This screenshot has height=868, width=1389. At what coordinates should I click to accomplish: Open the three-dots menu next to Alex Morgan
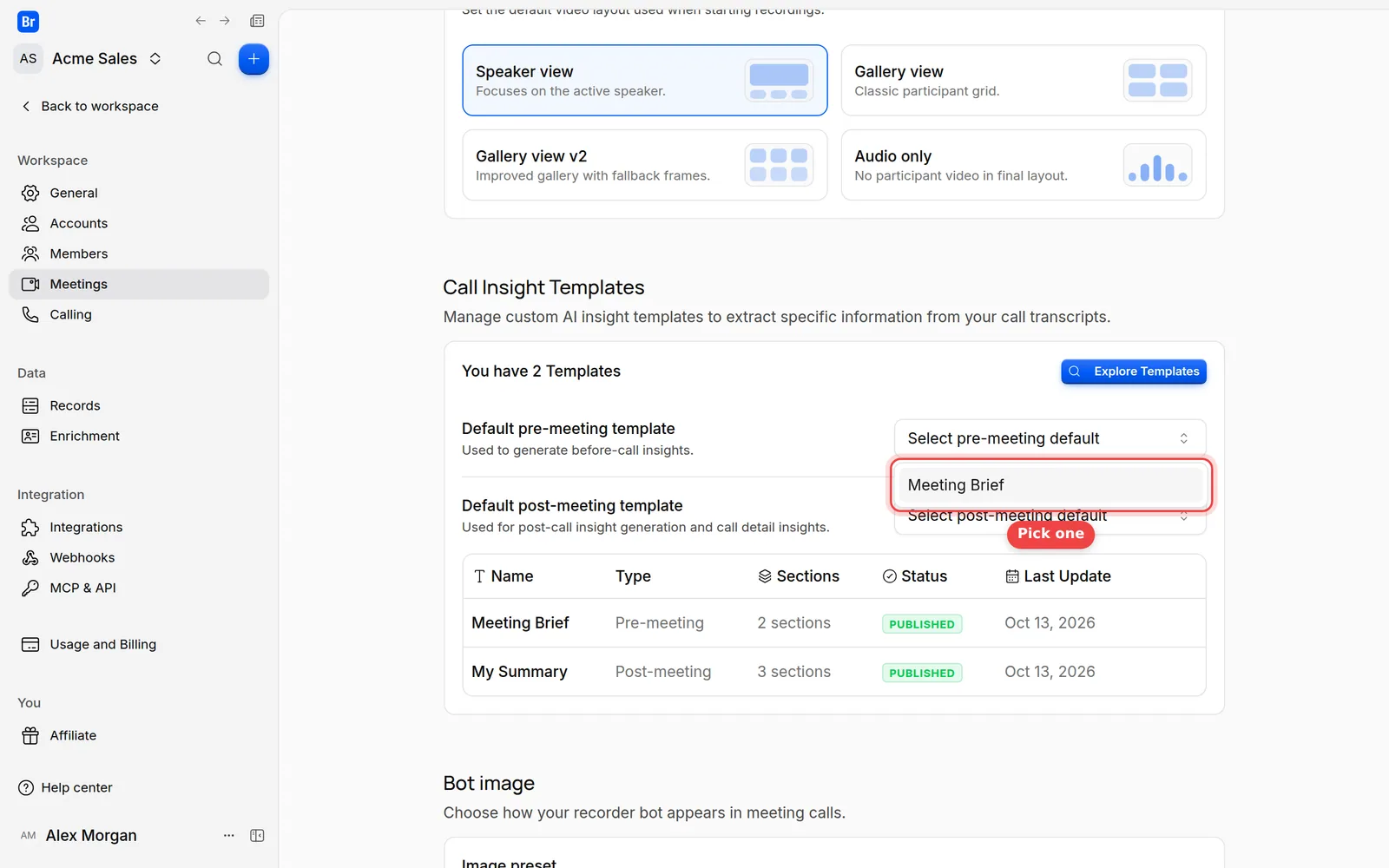[229, 835]
